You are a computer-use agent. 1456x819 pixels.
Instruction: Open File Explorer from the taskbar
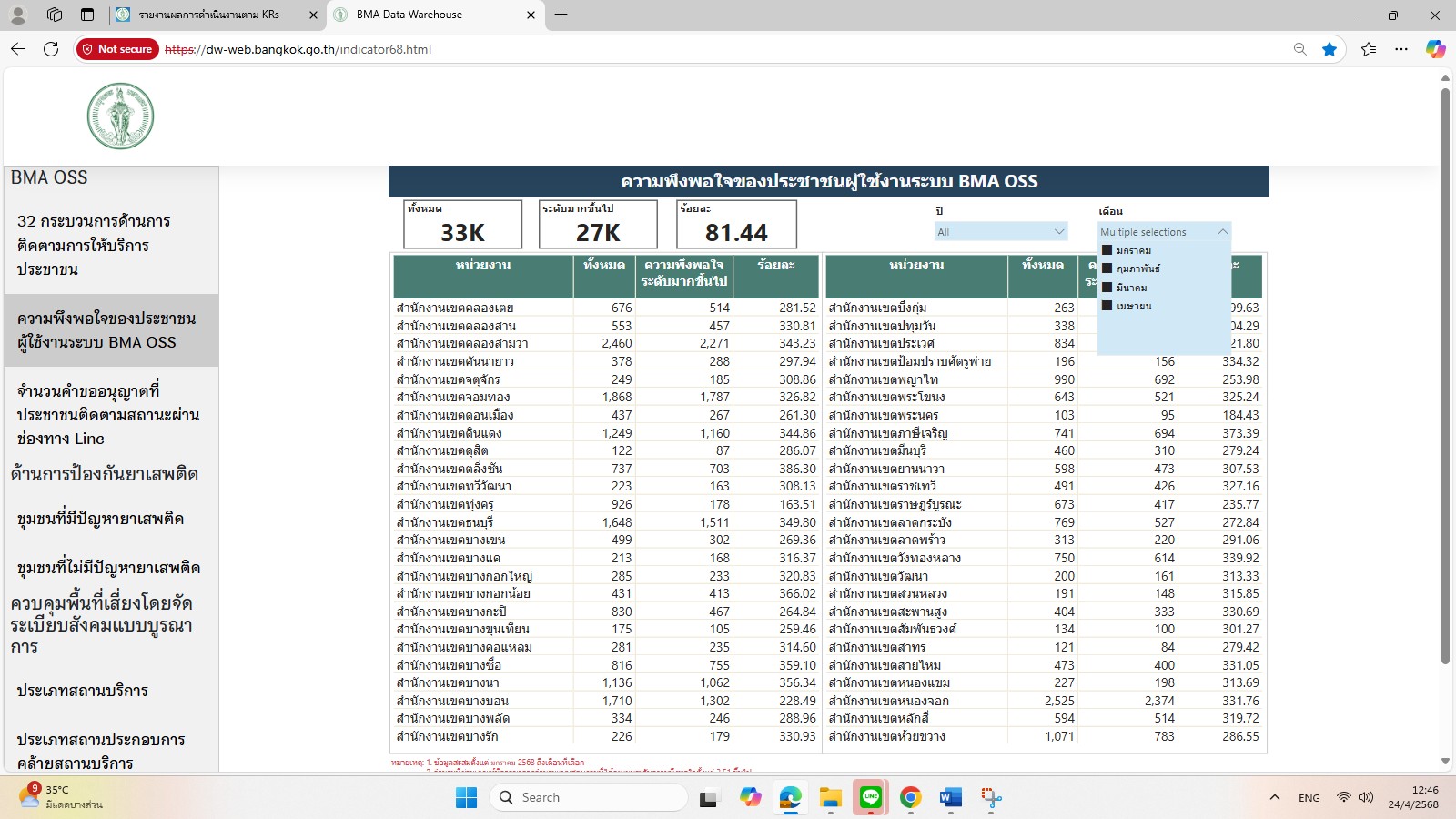830,797
